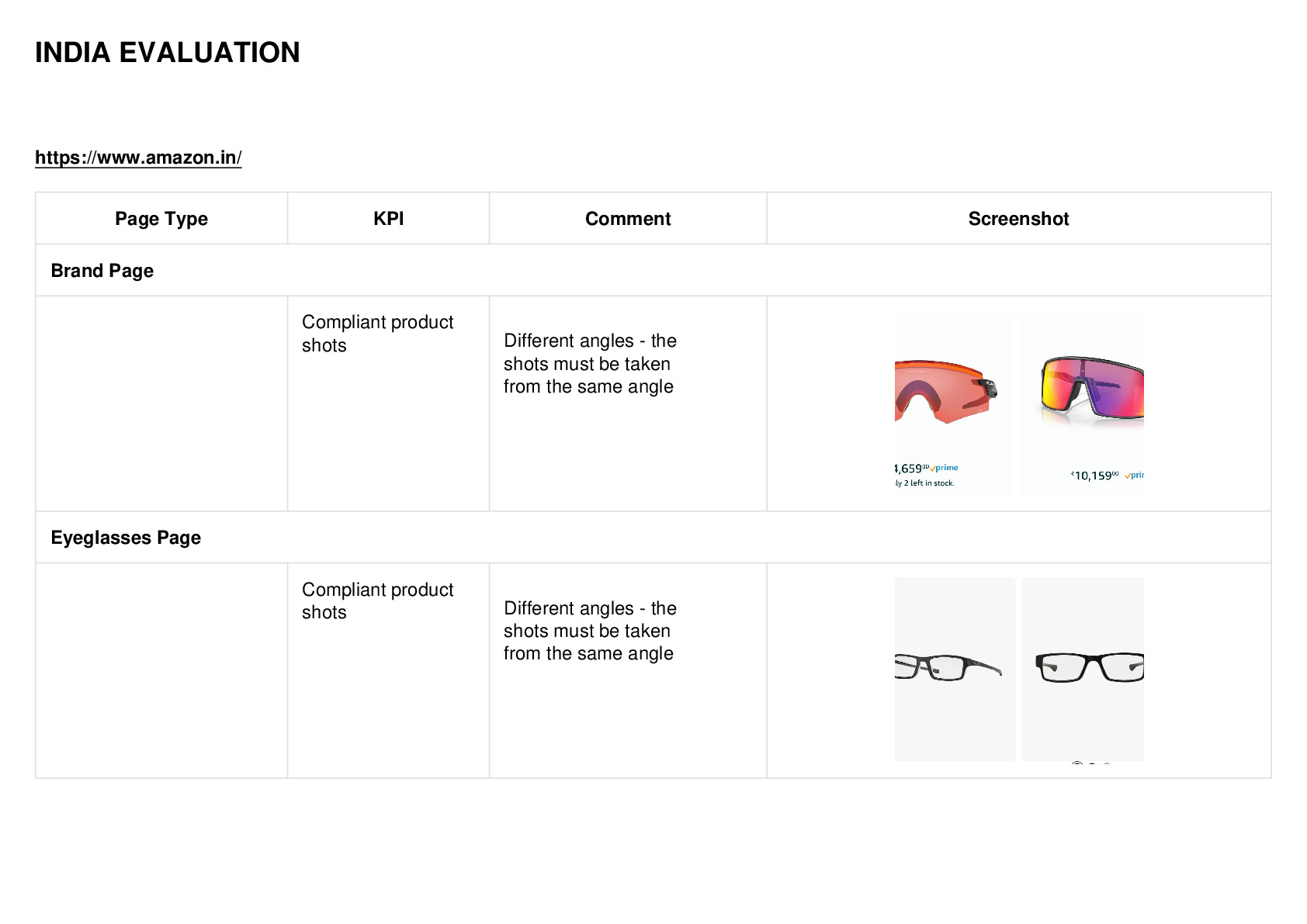This screenshot has height=924, width=1307.
Task: Select the KPI column header
Action: [x=388, y=219]
